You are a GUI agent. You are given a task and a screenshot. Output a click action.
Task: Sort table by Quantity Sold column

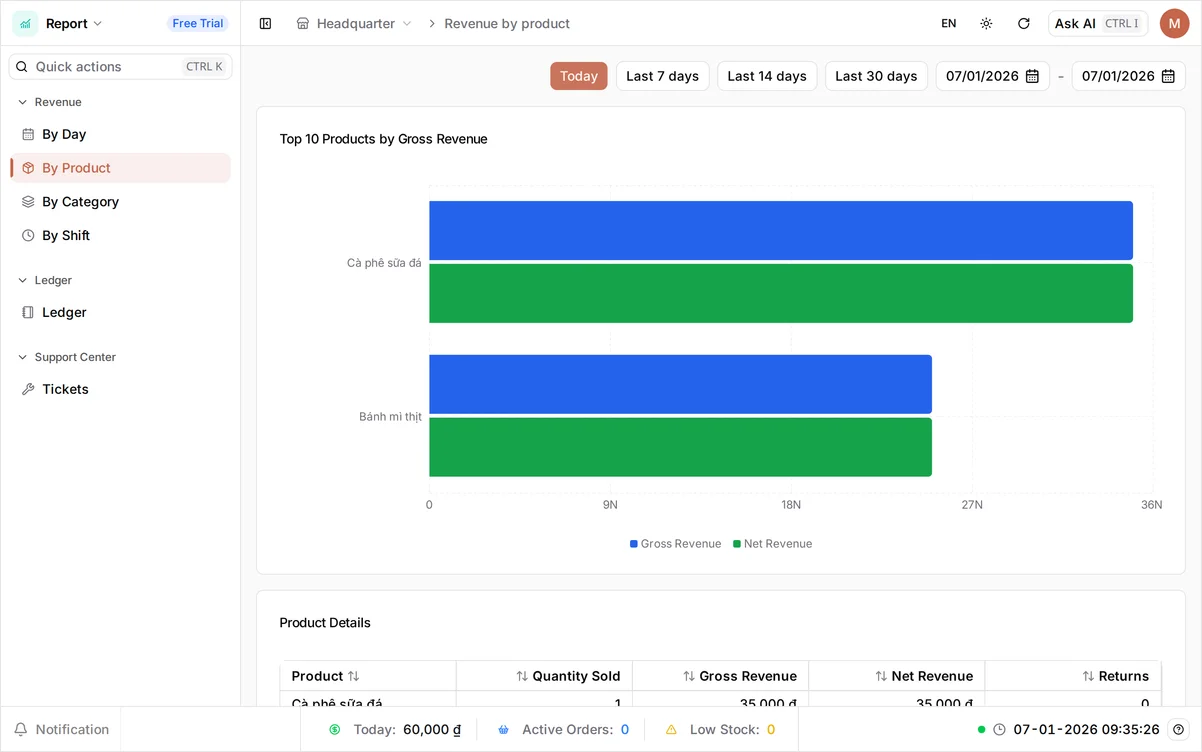[x=568, y=676]
